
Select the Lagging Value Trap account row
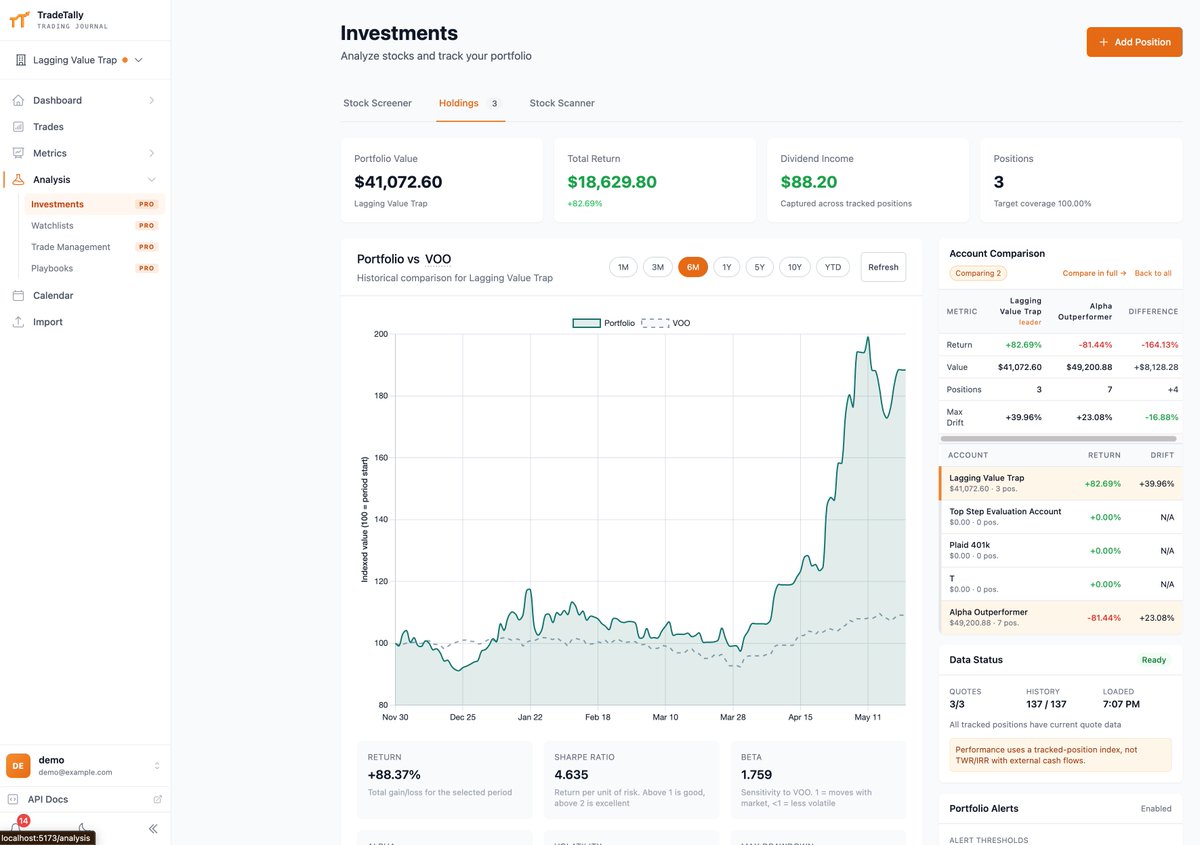pyautogui.click(x=1060, y=483)
